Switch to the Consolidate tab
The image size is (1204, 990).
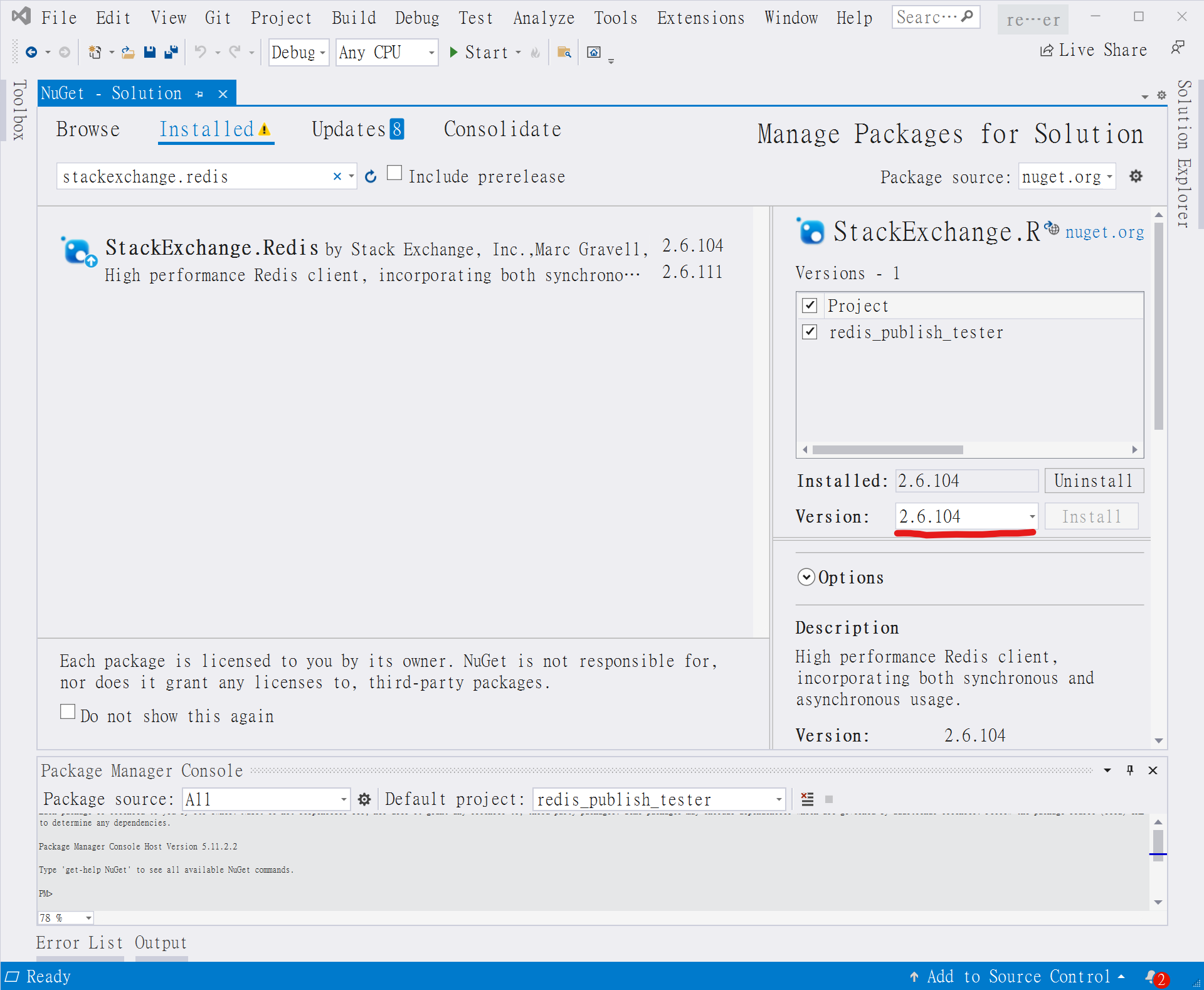pos(502,129)
